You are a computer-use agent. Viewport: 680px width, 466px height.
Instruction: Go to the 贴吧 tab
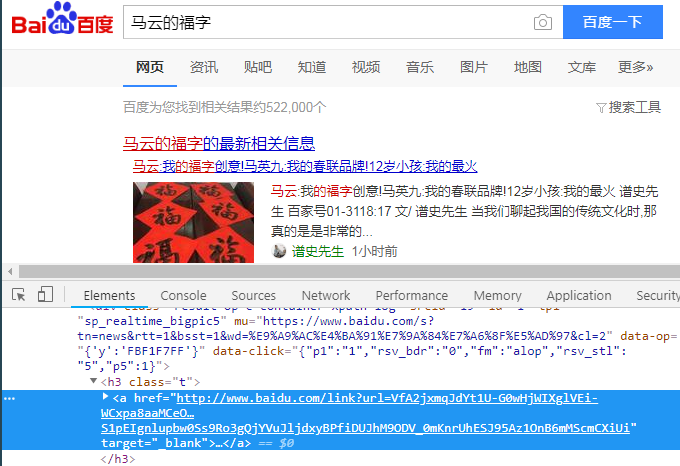click(x=257, y=67)
